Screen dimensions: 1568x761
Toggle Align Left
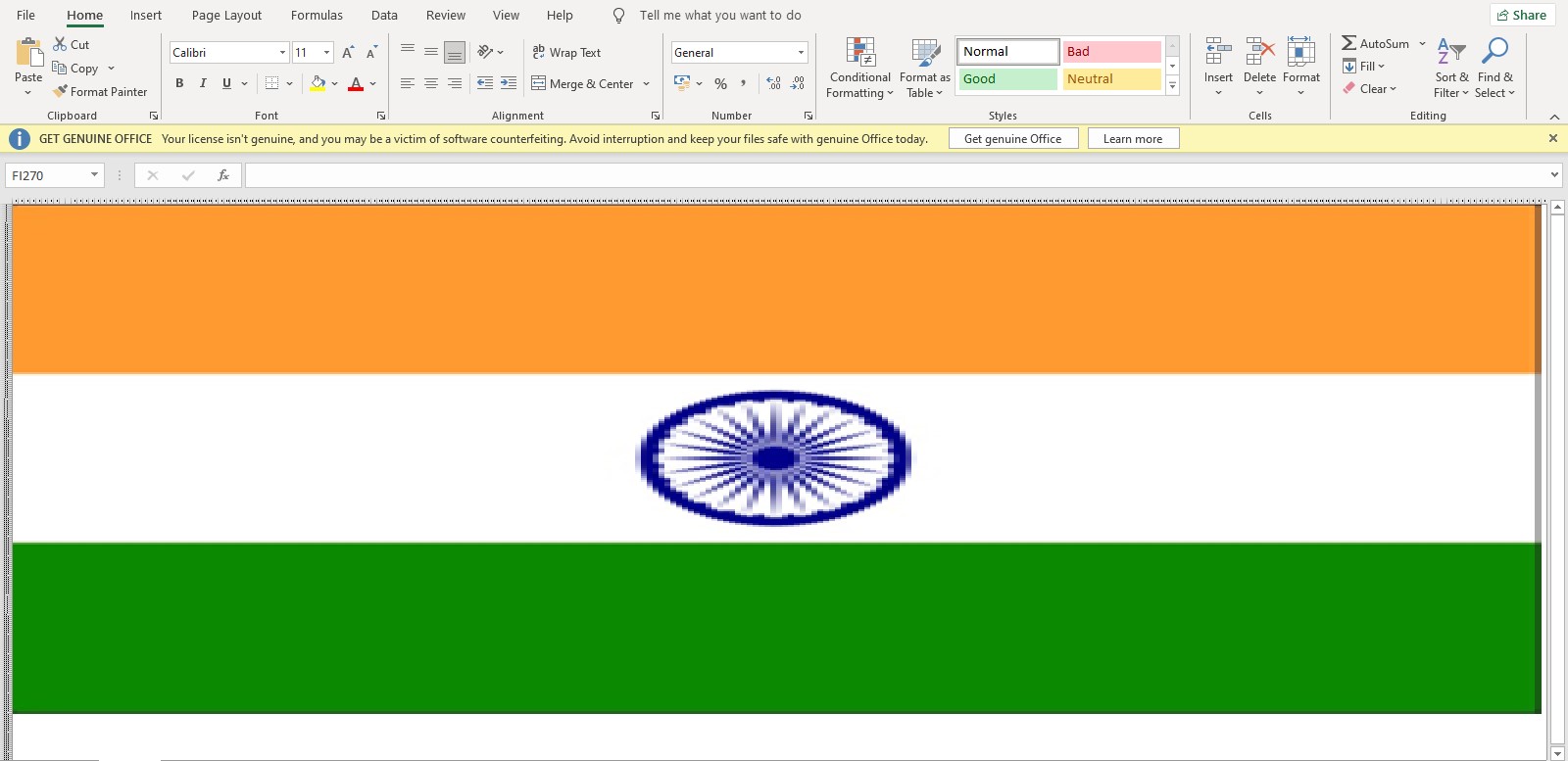(x=408, y=83)
